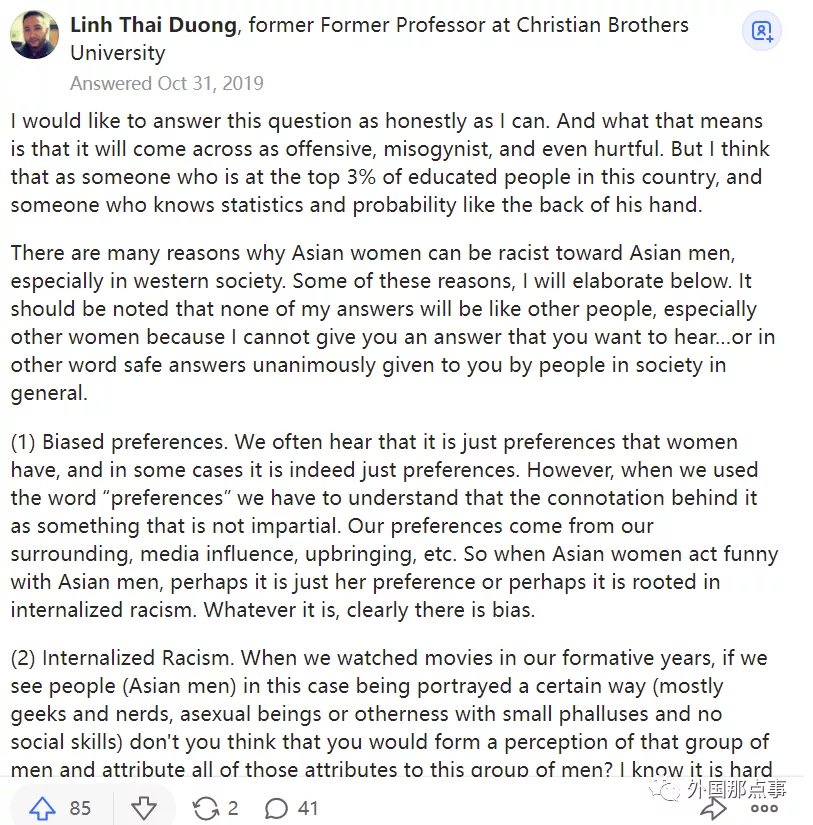The image size is (813, 825).
Task: Open the three-dot more options menu
Action: pyautogui.click(x=765, y=808)
